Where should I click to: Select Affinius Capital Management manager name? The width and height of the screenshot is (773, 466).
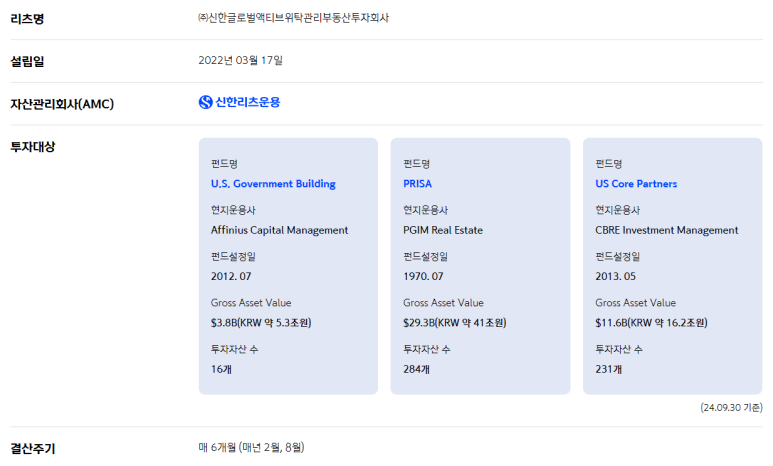coord(280,230)
